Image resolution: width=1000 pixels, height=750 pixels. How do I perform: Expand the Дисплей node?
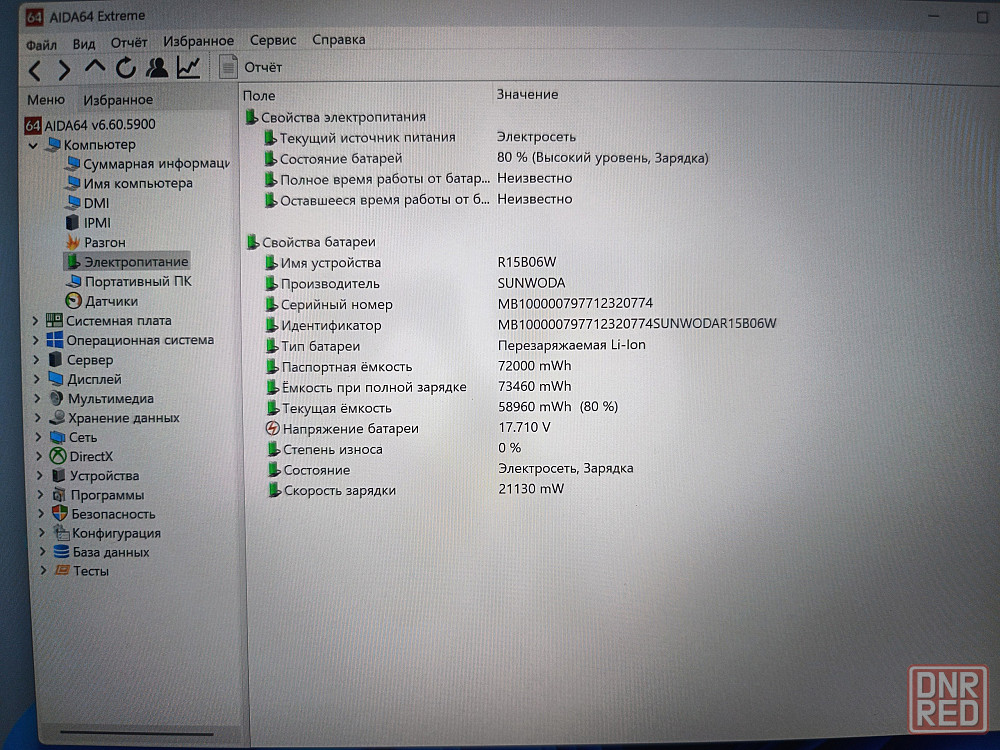point(37,379)
